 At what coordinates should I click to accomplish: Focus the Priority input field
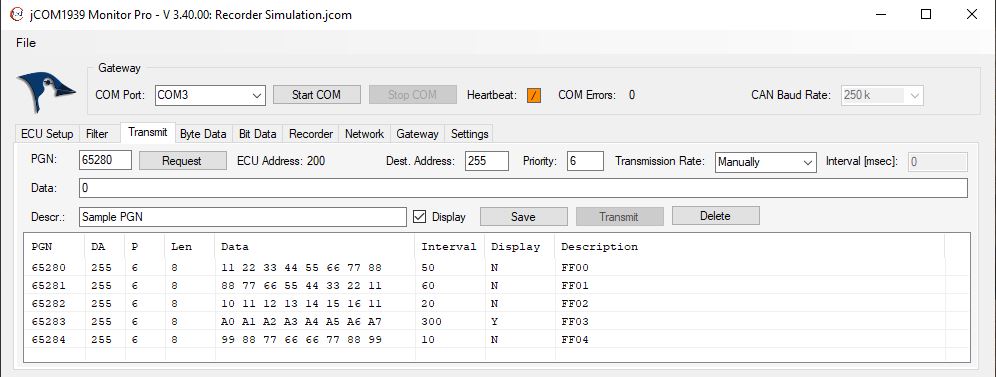(x=585, y=161)
